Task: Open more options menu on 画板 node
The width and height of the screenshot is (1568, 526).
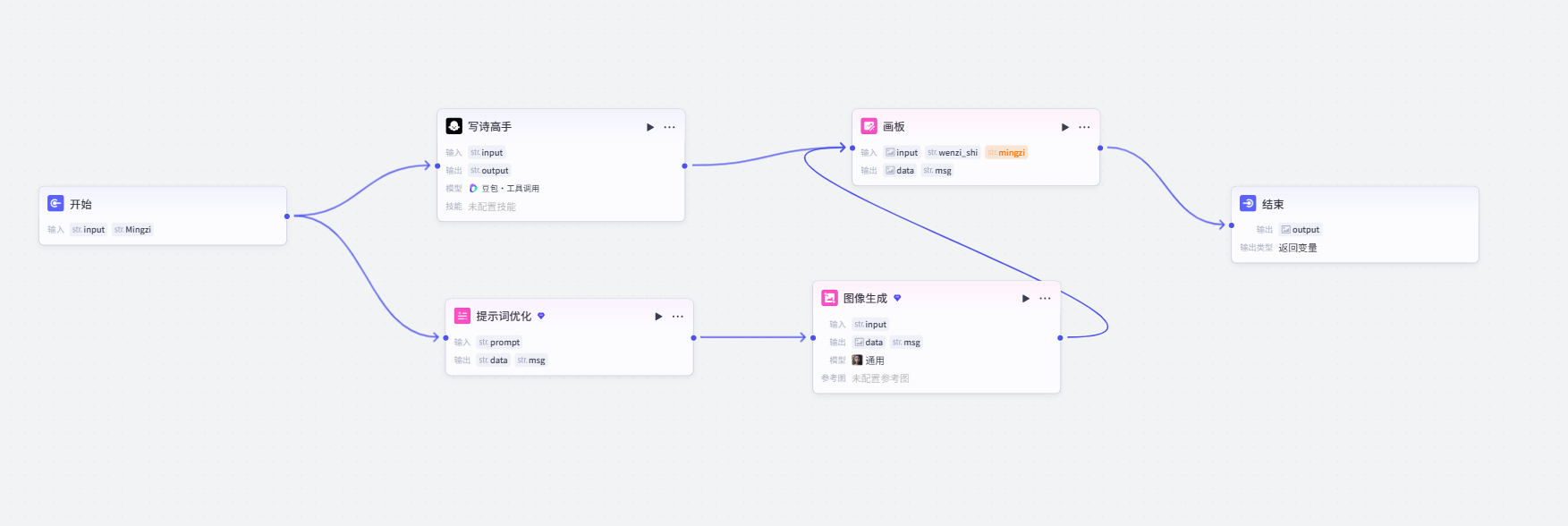Action: [1084, 127]
